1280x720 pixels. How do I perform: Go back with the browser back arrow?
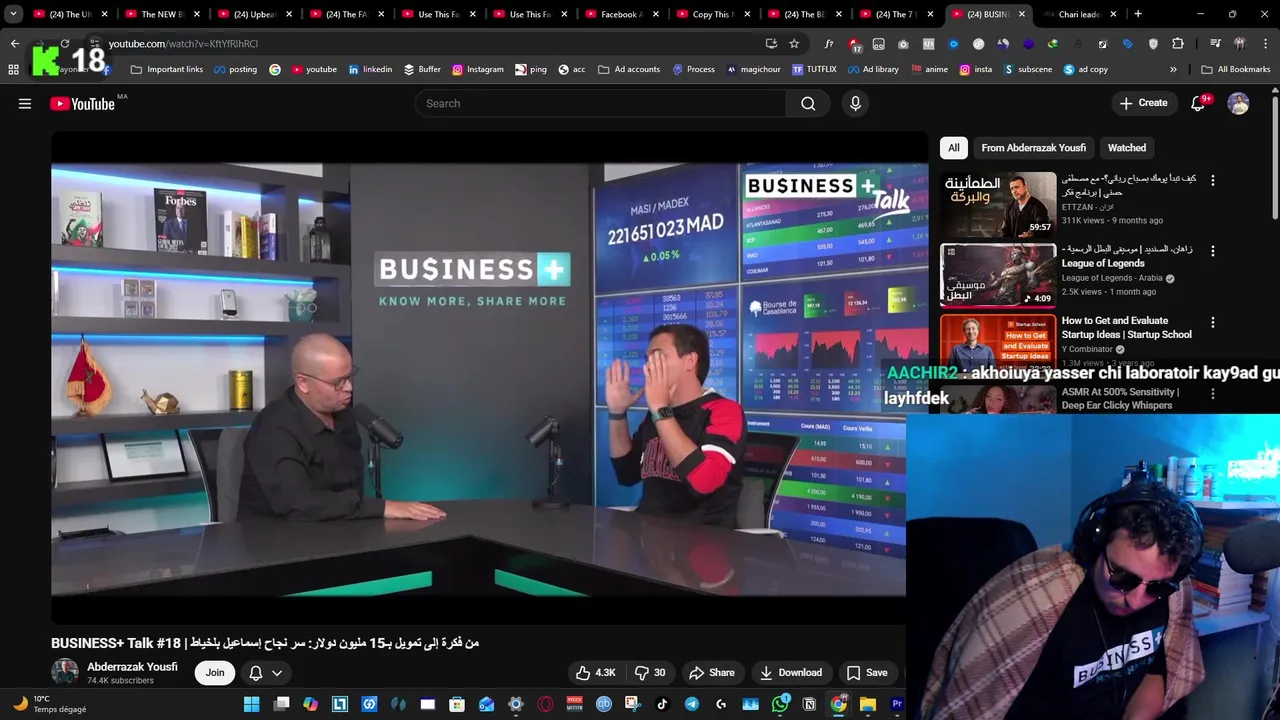pos(14,43)
